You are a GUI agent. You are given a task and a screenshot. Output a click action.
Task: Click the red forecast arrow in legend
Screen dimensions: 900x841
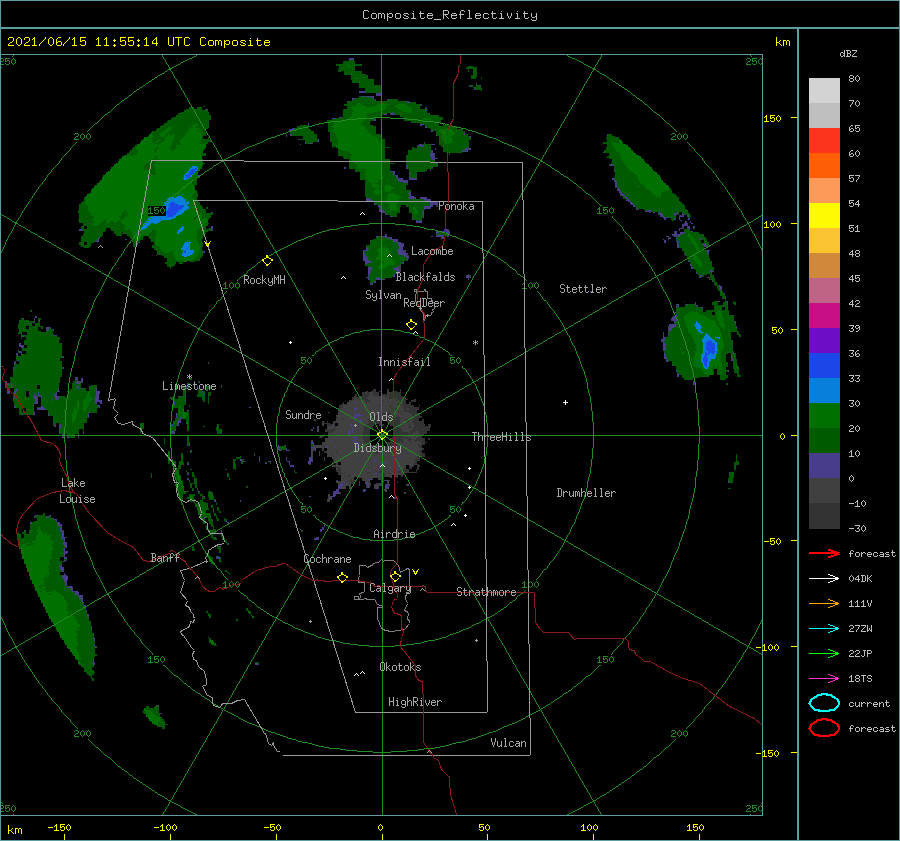(824, 553)
